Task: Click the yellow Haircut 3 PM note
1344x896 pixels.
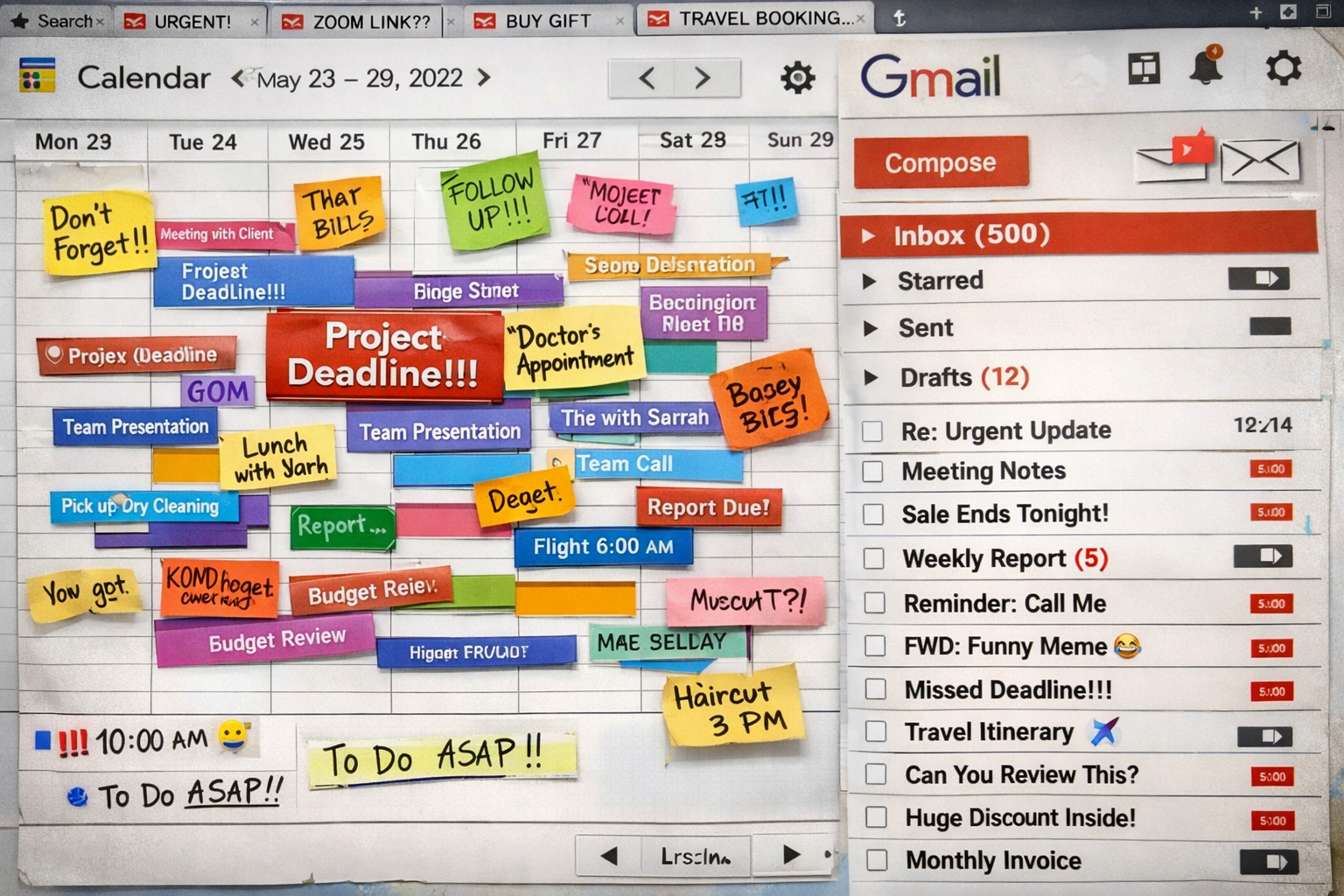Action: point(731,707)
